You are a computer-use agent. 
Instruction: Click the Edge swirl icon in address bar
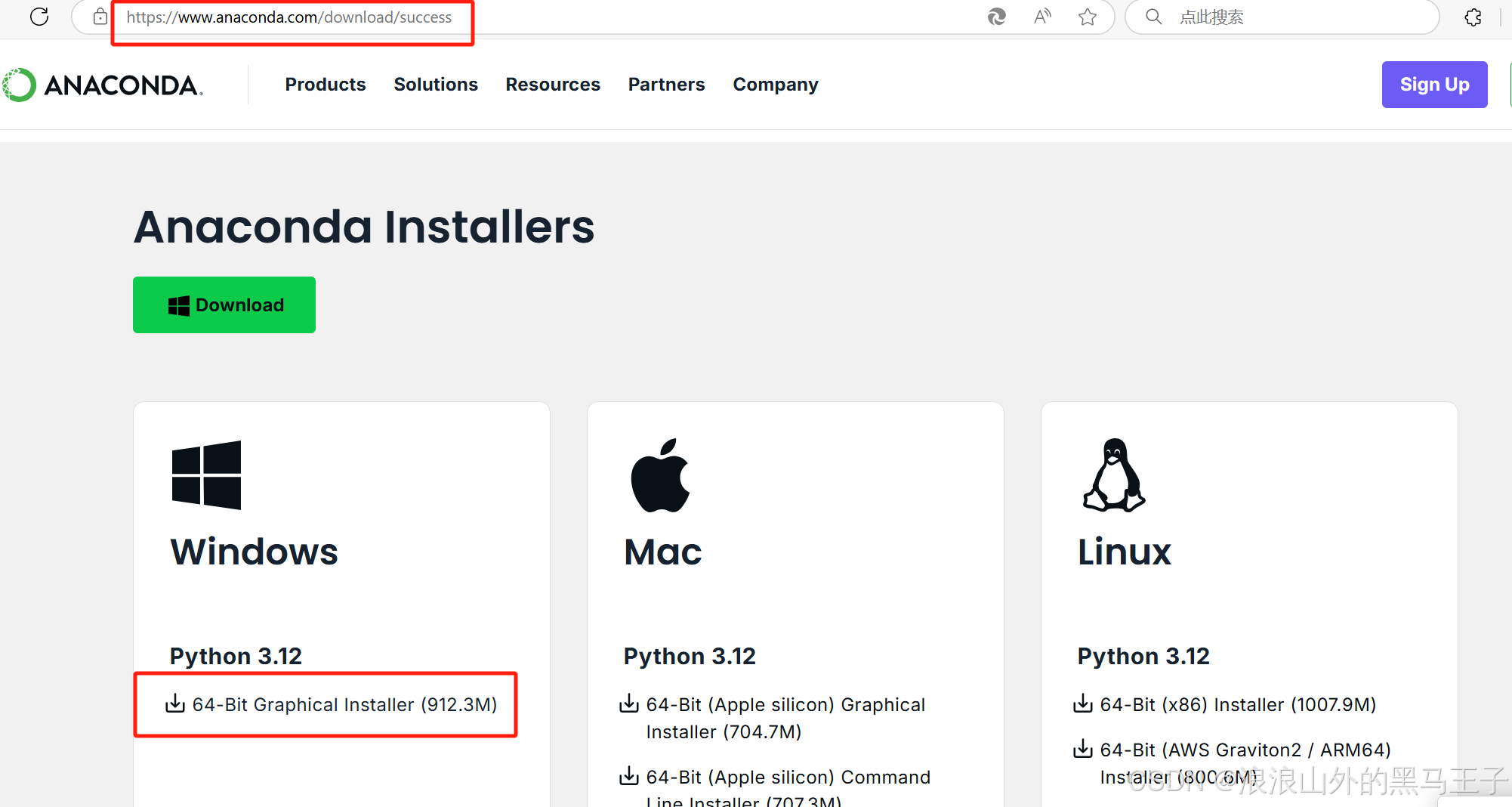(997, 17)
